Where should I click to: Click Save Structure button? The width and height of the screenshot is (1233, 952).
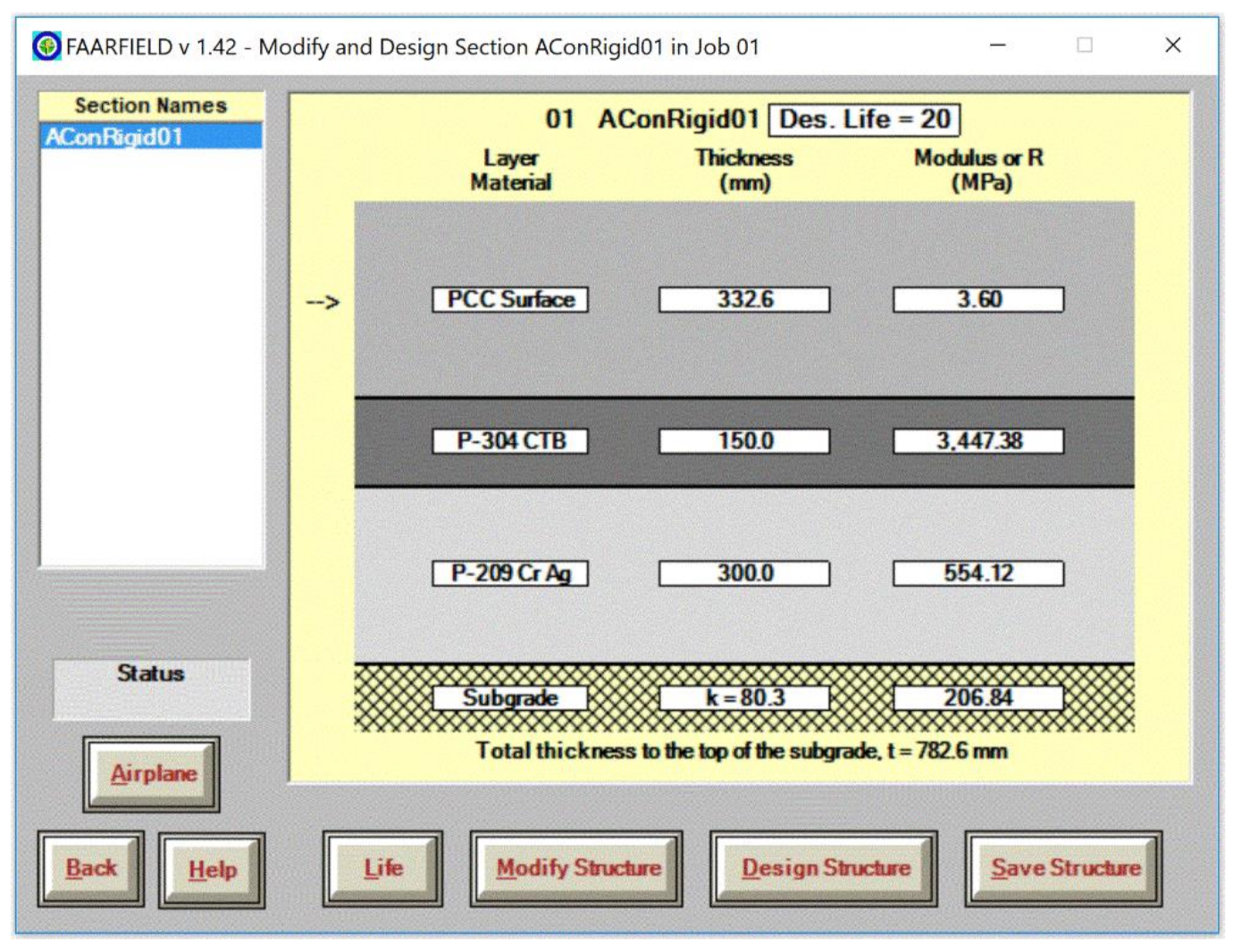(x=1064, y=868)
